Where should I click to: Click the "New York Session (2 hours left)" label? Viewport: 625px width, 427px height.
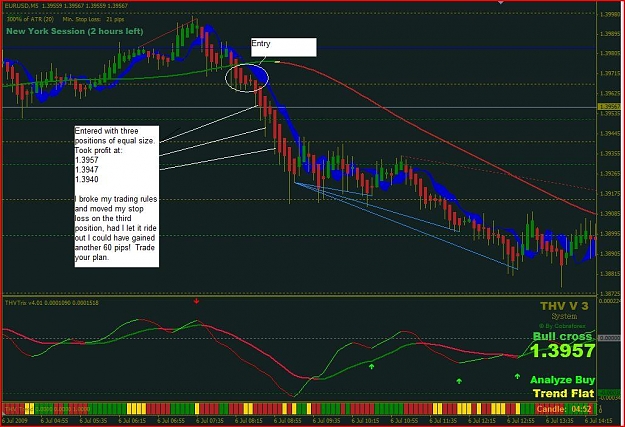pos(75,31)
